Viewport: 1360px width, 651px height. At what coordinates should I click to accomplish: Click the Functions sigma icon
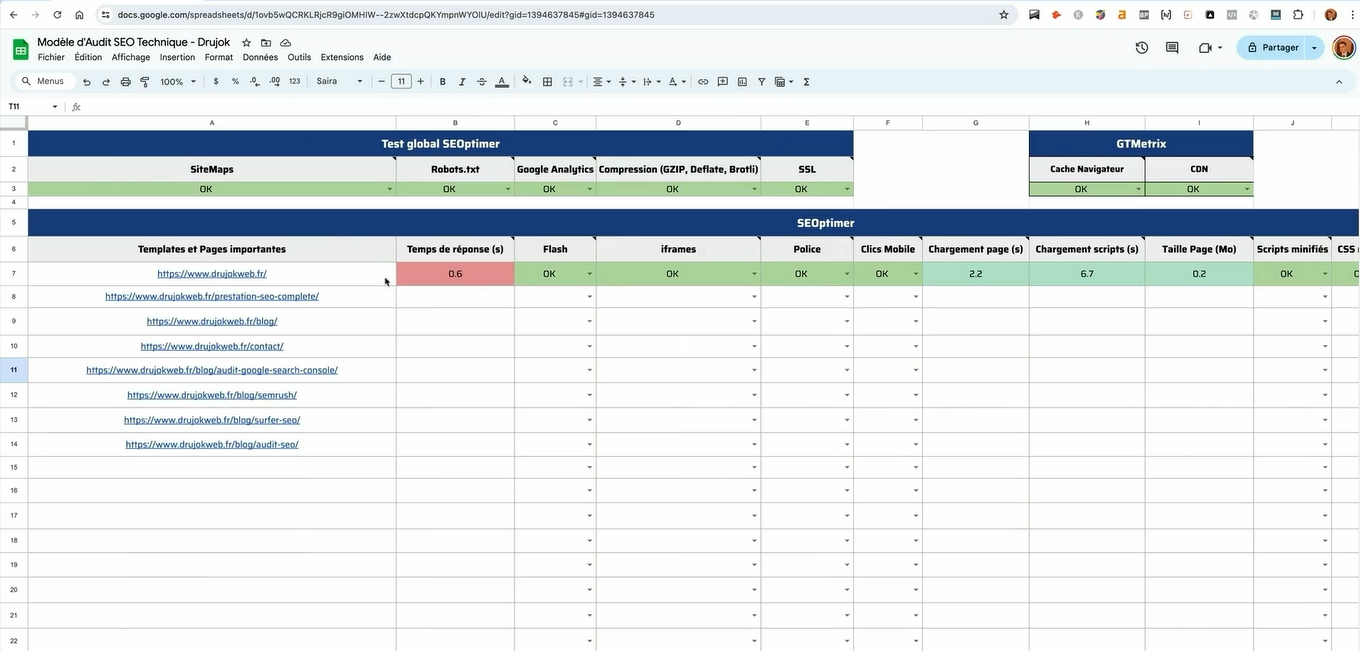point(806,82)
